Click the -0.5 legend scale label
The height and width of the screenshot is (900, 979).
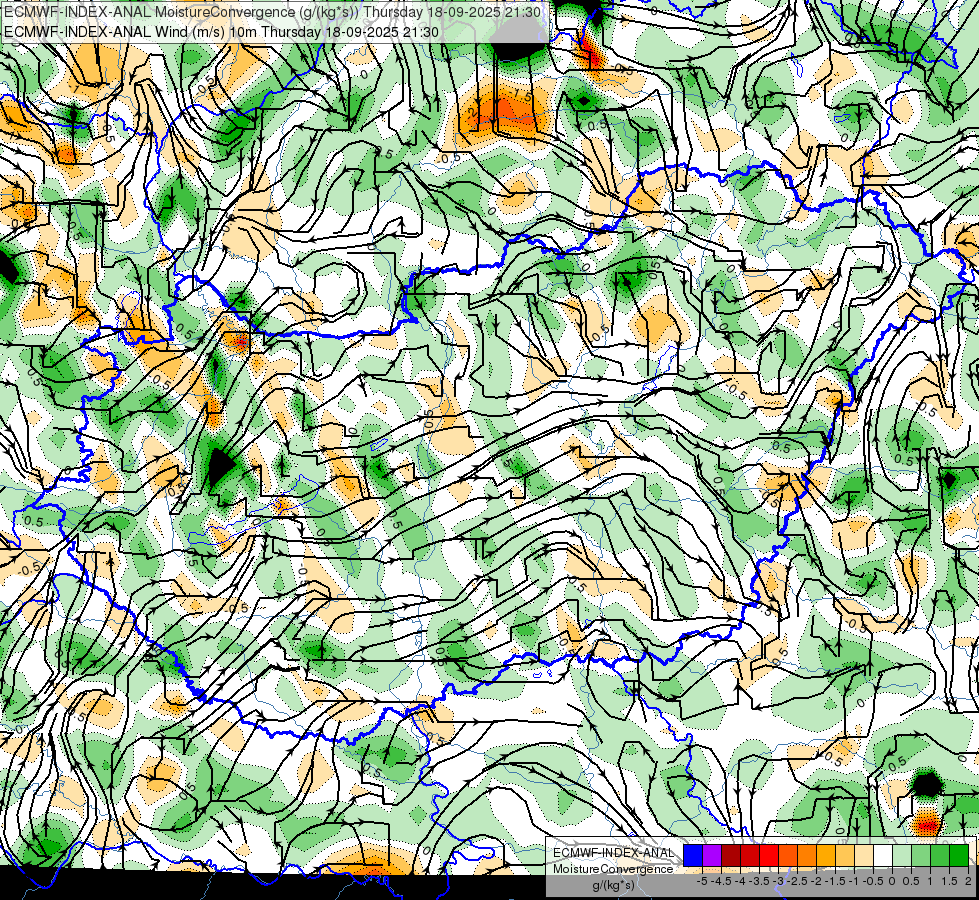pyautogui.click(x=873, y=881)
